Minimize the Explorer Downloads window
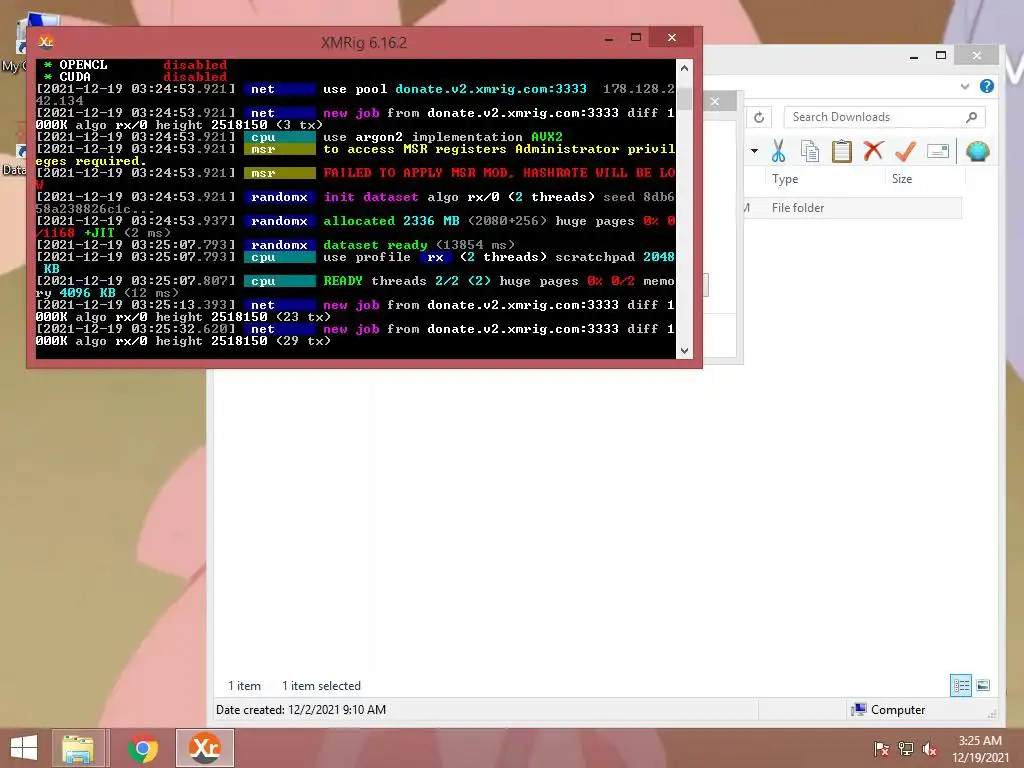 pyautogui.click(x=914, y=56)
